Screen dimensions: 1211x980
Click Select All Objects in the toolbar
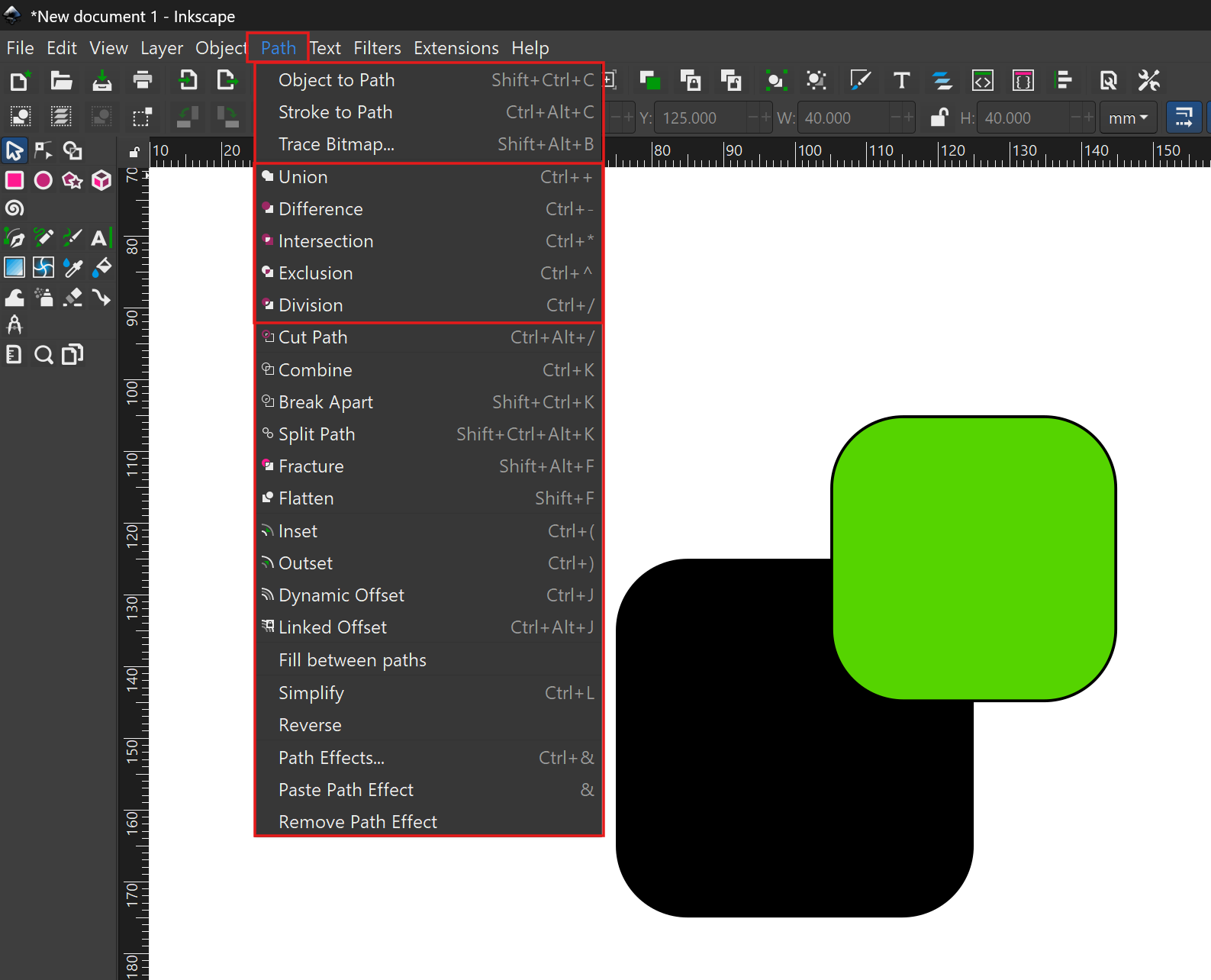click(x=21, y=117)
